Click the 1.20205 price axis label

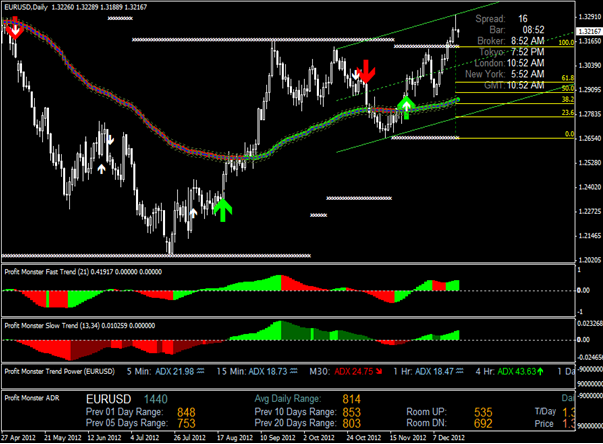[590, 260]
